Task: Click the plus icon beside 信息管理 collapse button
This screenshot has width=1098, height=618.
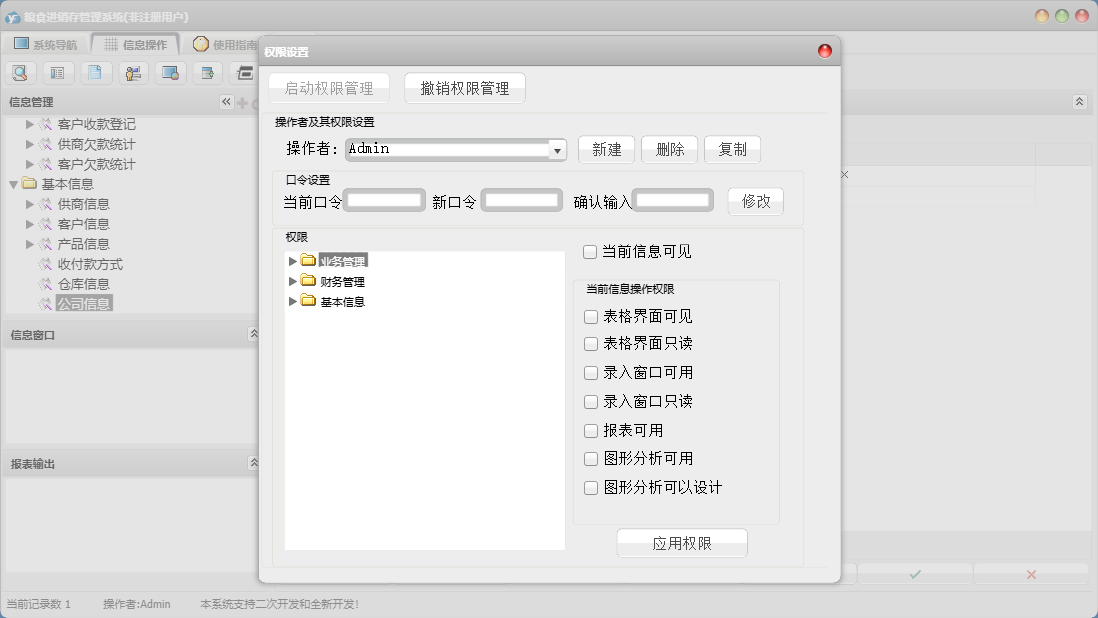Action: pyautogui.click(x=242, y=103)
